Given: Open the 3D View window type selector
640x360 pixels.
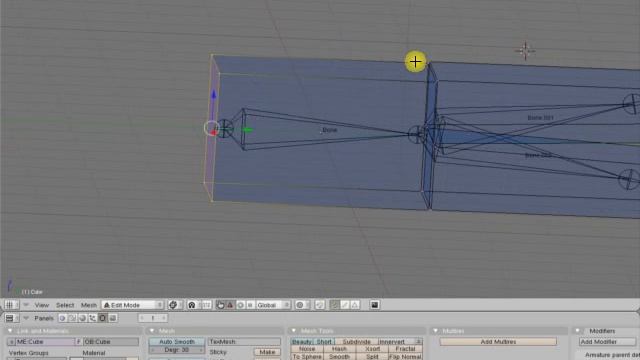Looking at the screenshot, I should tap(11, 305).
